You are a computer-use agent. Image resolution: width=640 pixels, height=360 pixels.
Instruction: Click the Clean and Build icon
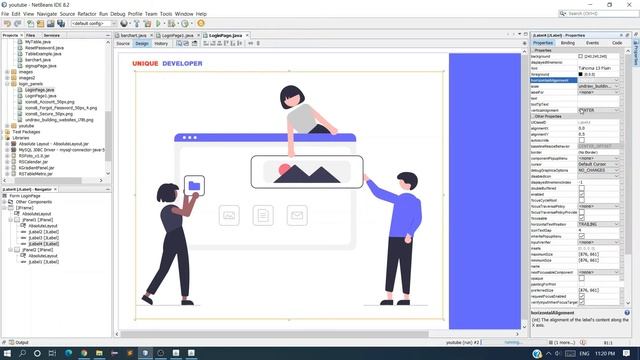pos(147,24)
